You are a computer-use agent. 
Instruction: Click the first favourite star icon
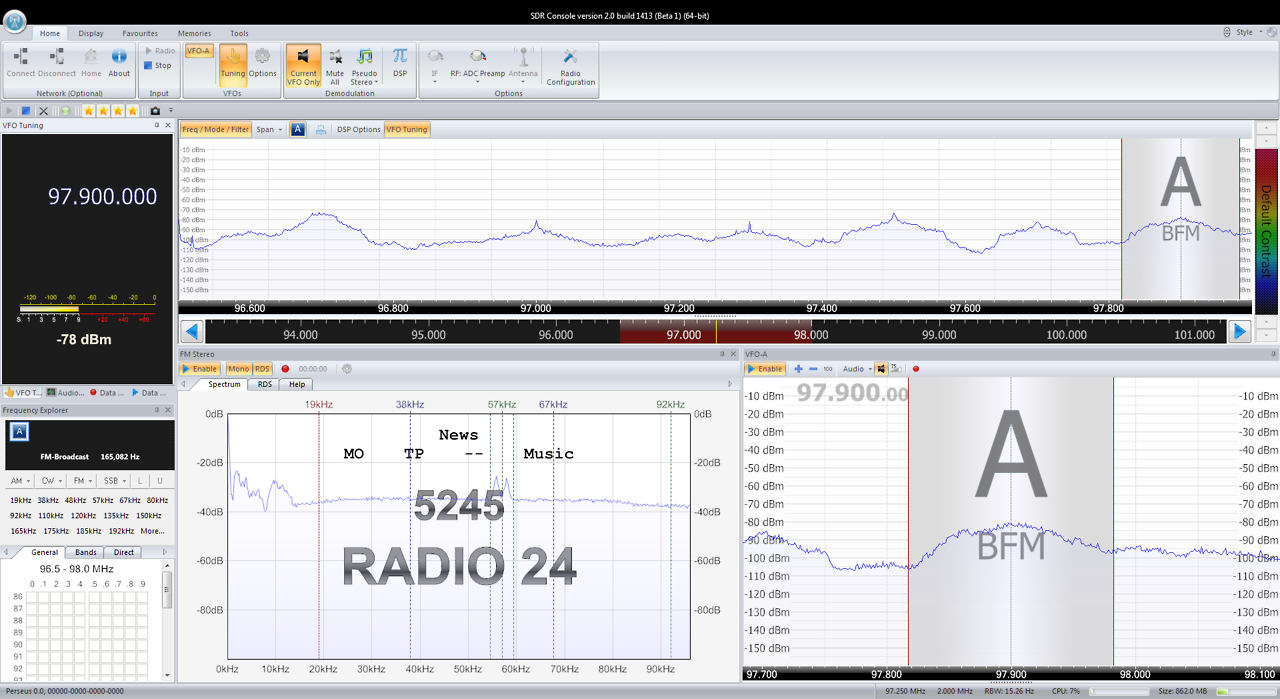click(88, 110)
